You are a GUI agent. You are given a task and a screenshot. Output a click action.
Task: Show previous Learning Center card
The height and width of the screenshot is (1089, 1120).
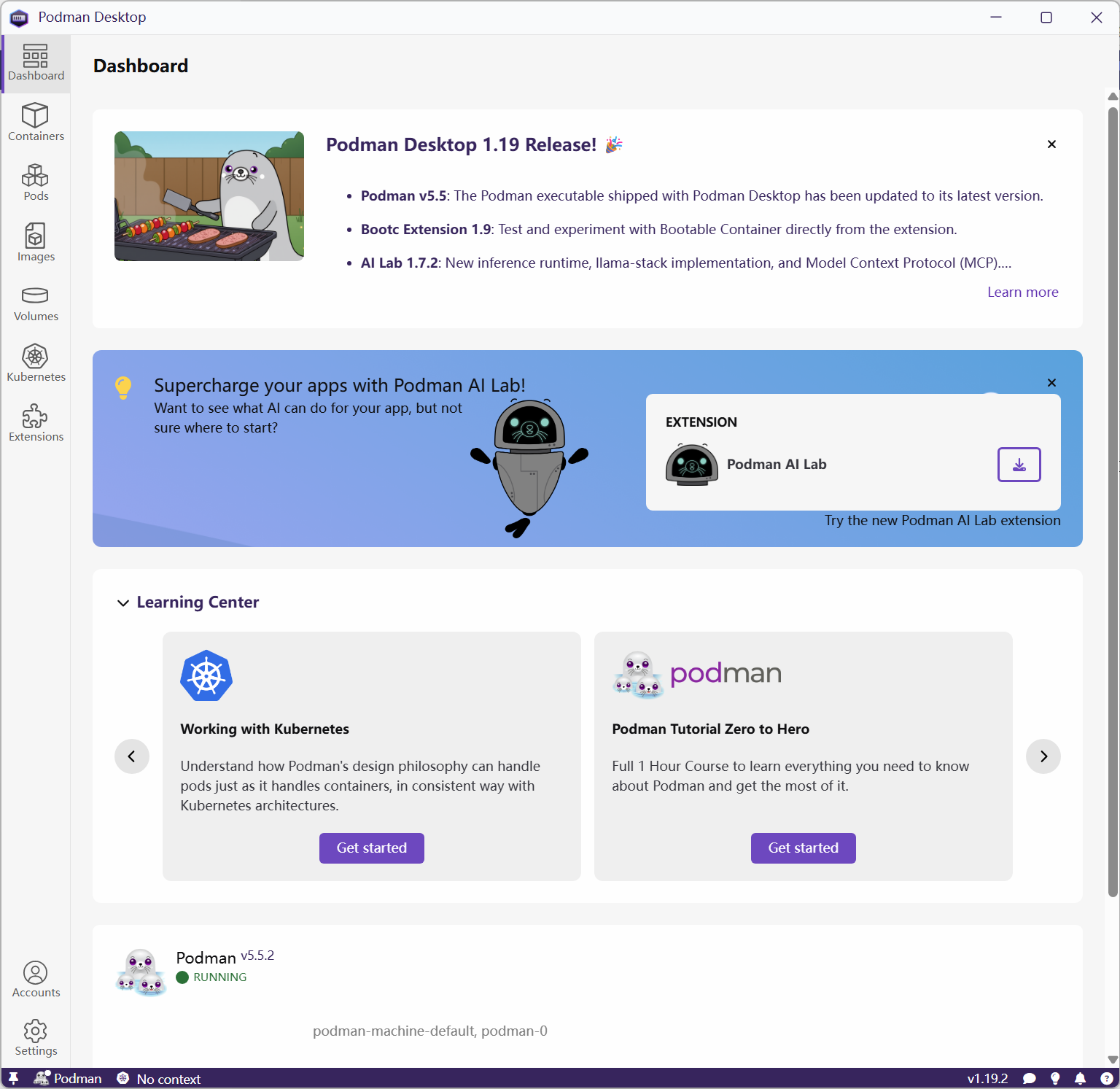[x=132, y=756]
